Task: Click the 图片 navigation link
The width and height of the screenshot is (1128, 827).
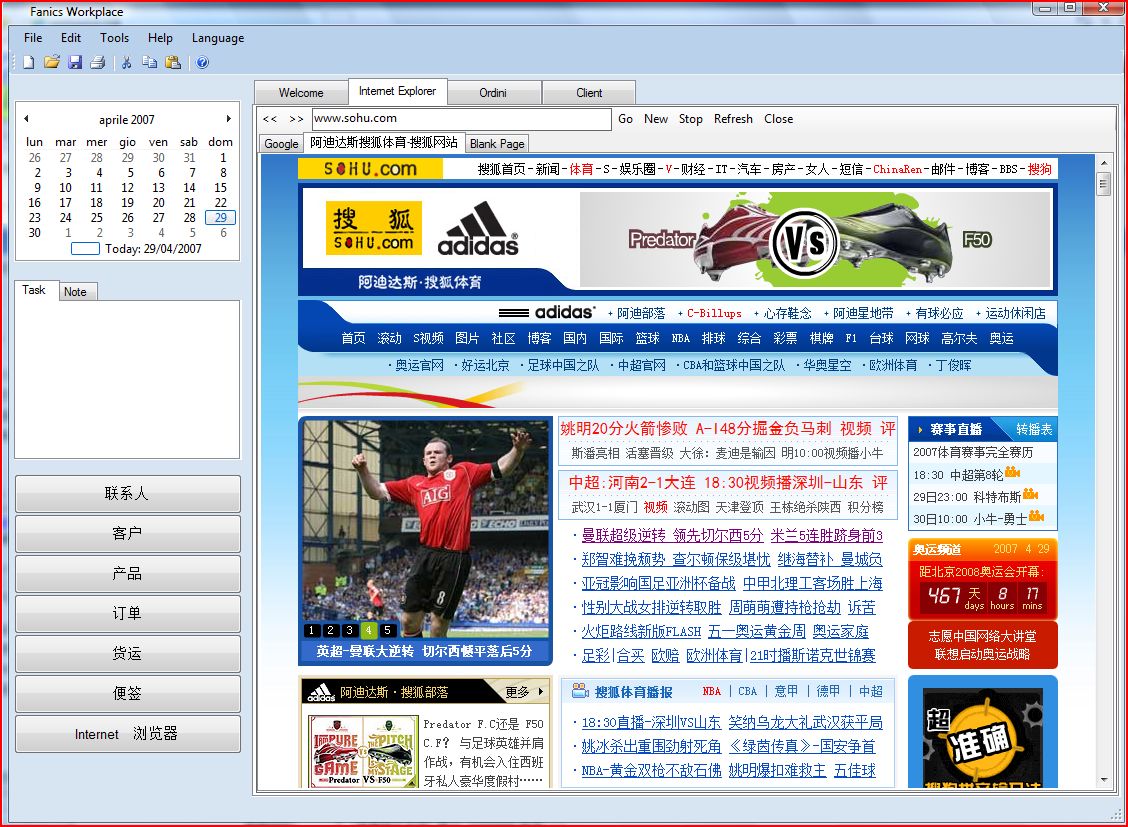Action: pyautogui.click(x=467, y=338)
